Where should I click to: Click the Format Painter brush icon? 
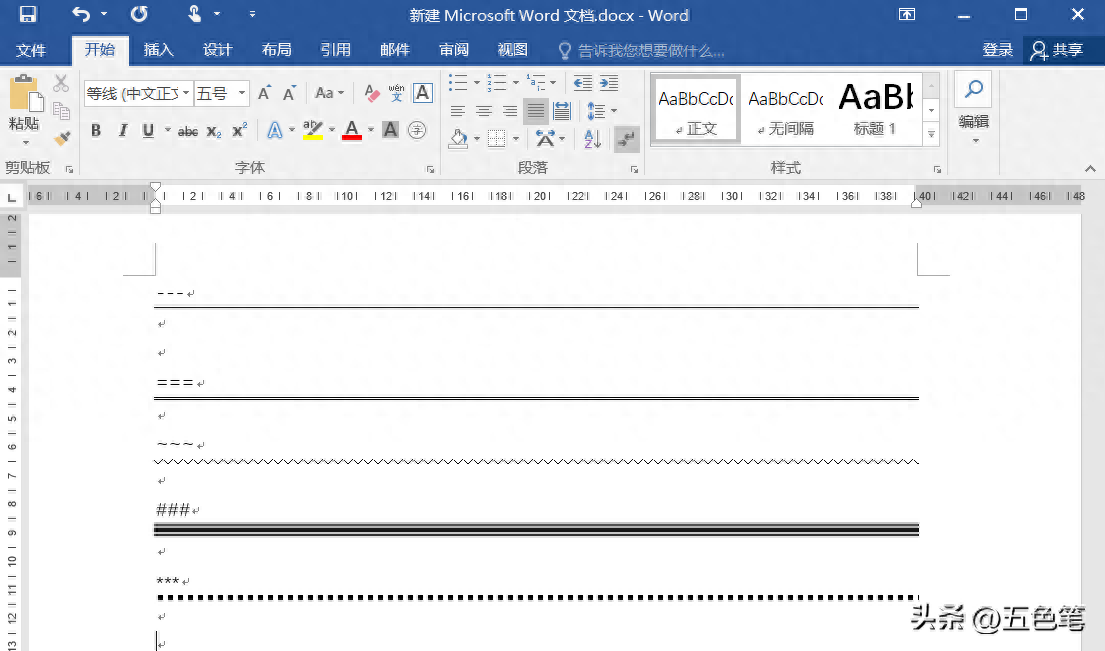(62, 138)
